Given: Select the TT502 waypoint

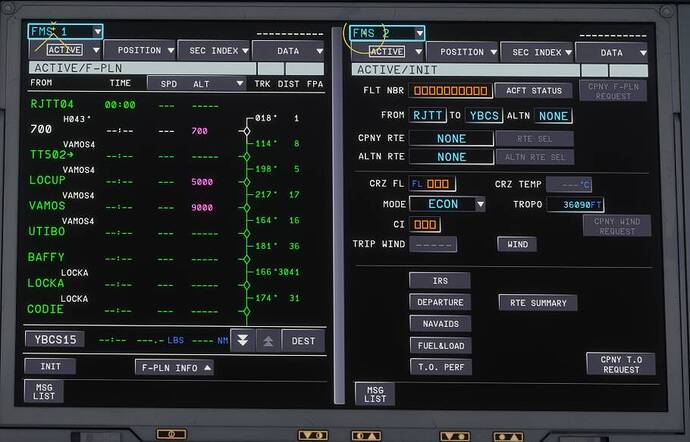Looking at the screenshot, I should pos(51,155).
